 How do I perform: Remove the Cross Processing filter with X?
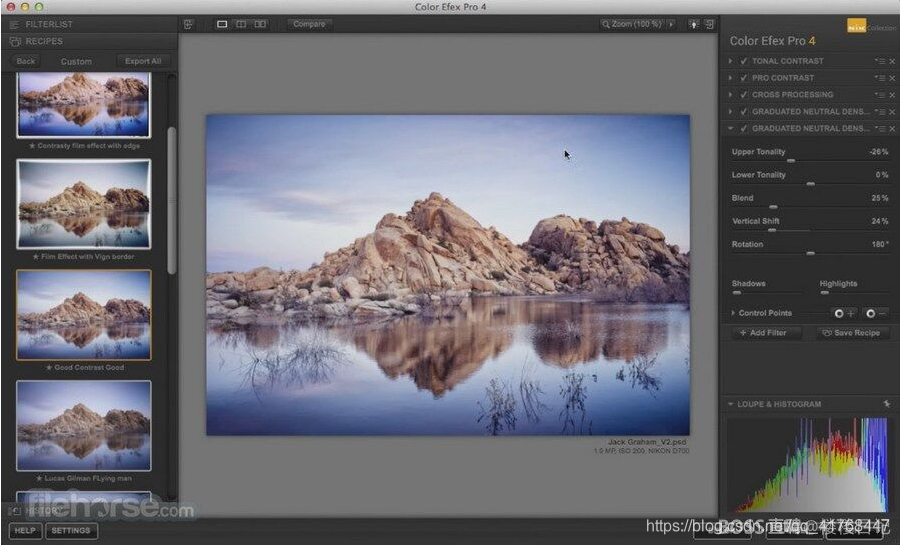click(x=893, y=95)
